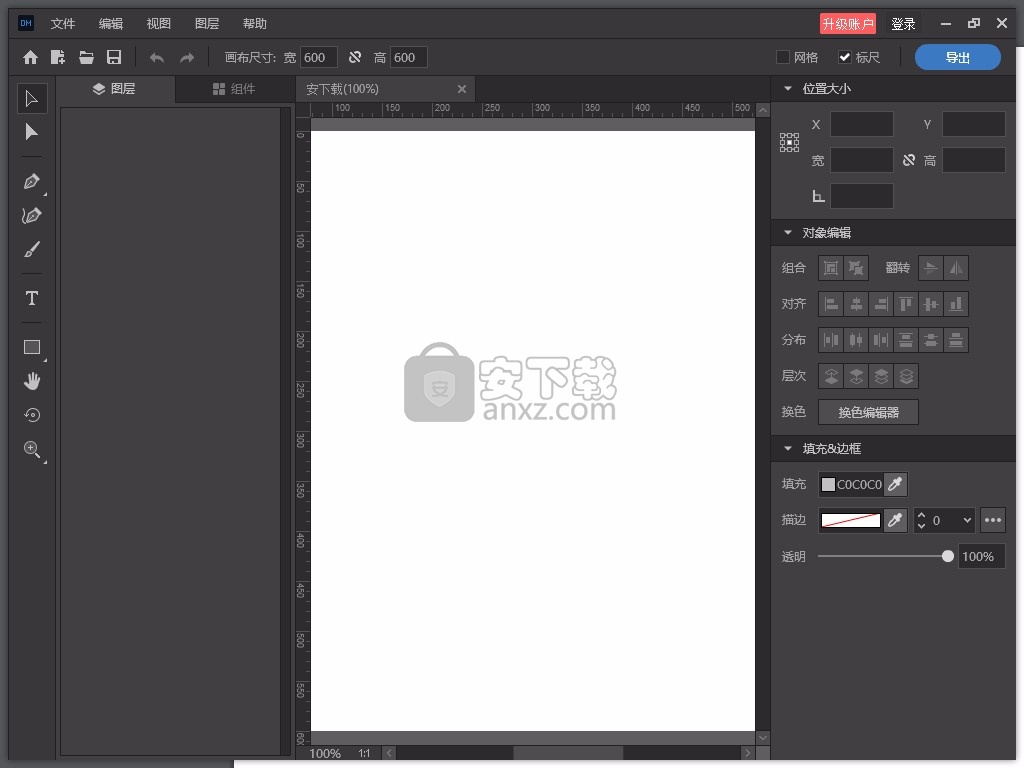Viewport: 1024px width, 768px height.
Task: Open the 图层 menu in the menu bar
Action: coord(207,24)
